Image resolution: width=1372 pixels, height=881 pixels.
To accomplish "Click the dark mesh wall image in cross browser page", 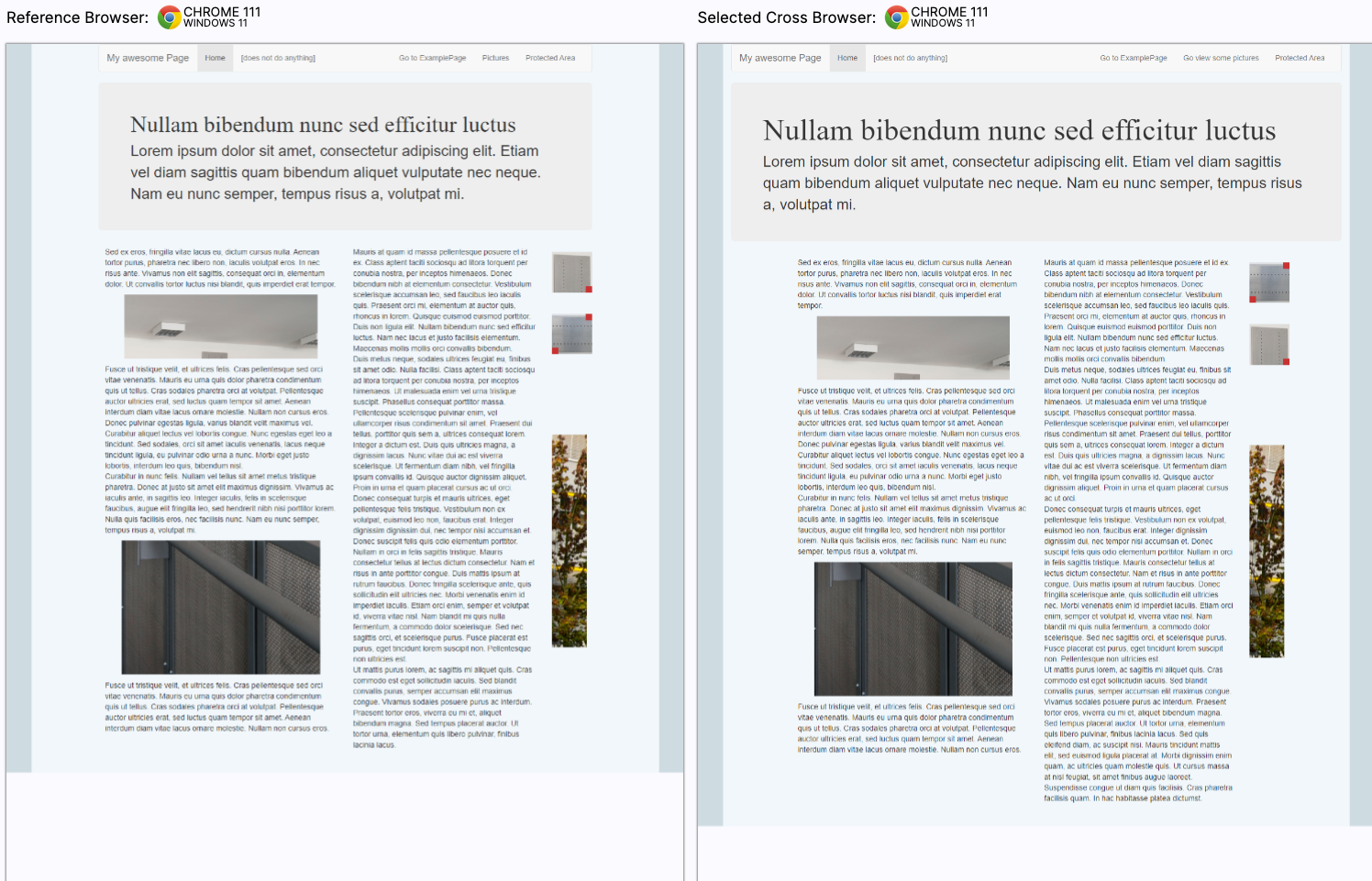I will coord(913,629).
